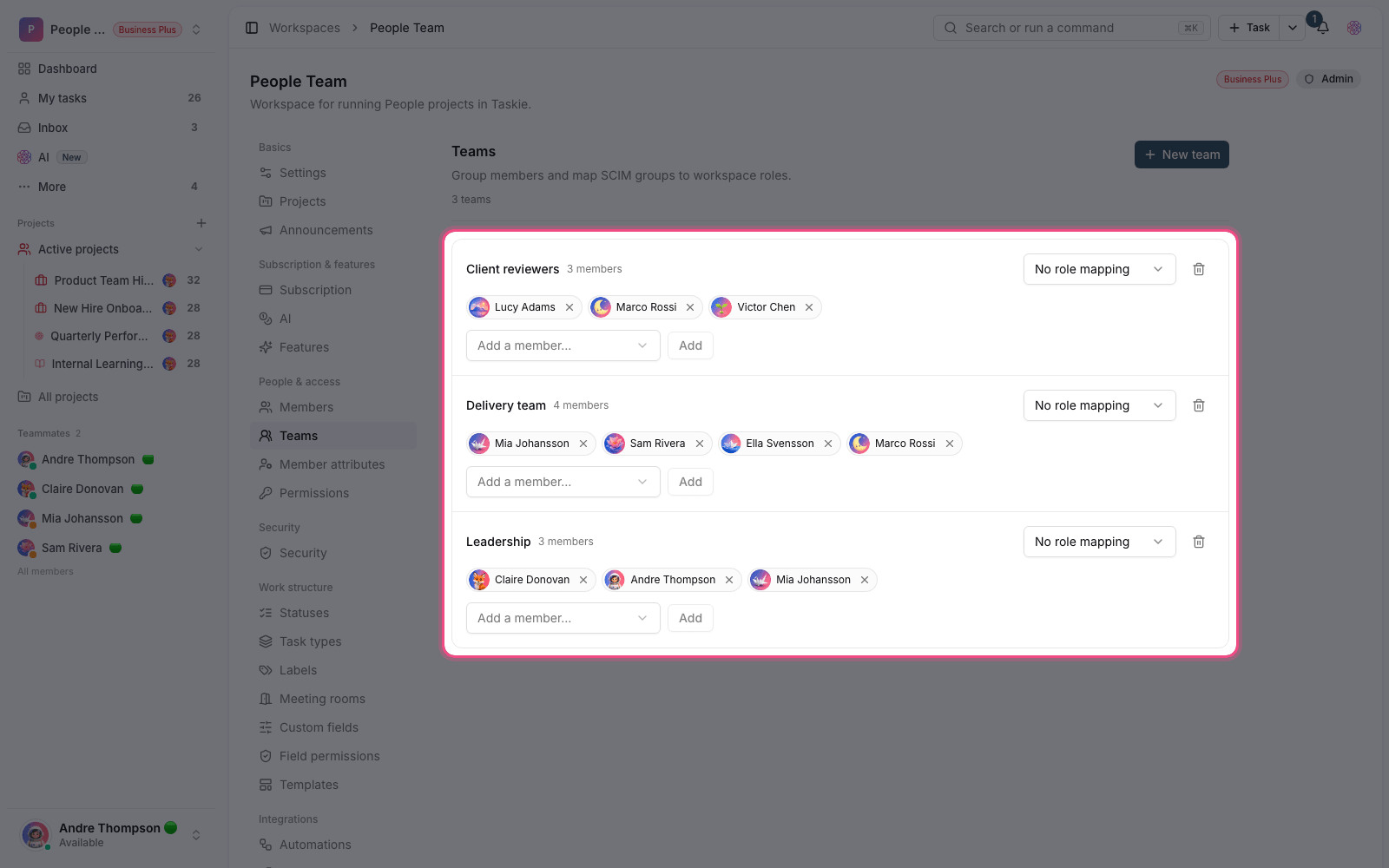Open the workspace switcher chevron

[x=196, y=30]
